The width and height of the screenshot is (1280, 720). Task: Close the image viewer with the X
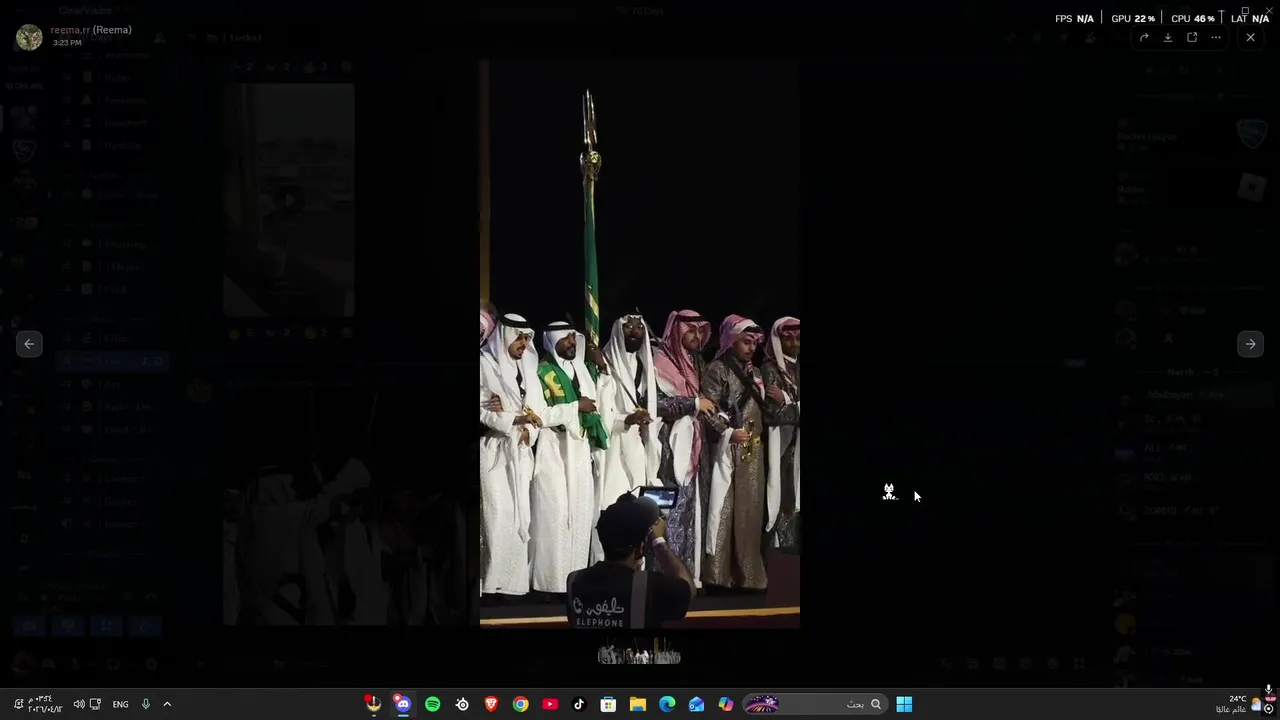1250,37
